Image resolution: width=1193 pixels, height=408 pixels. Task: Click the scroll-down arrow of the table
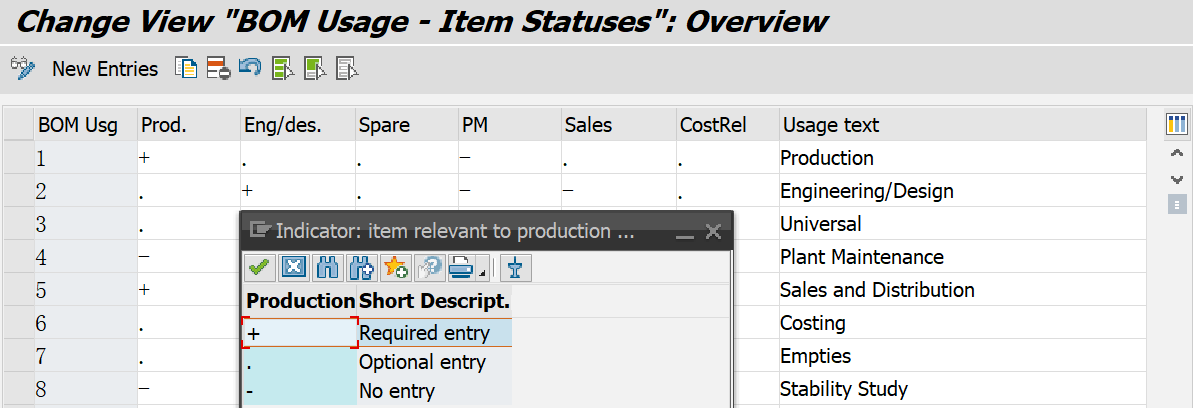(x=1176, y=180)
